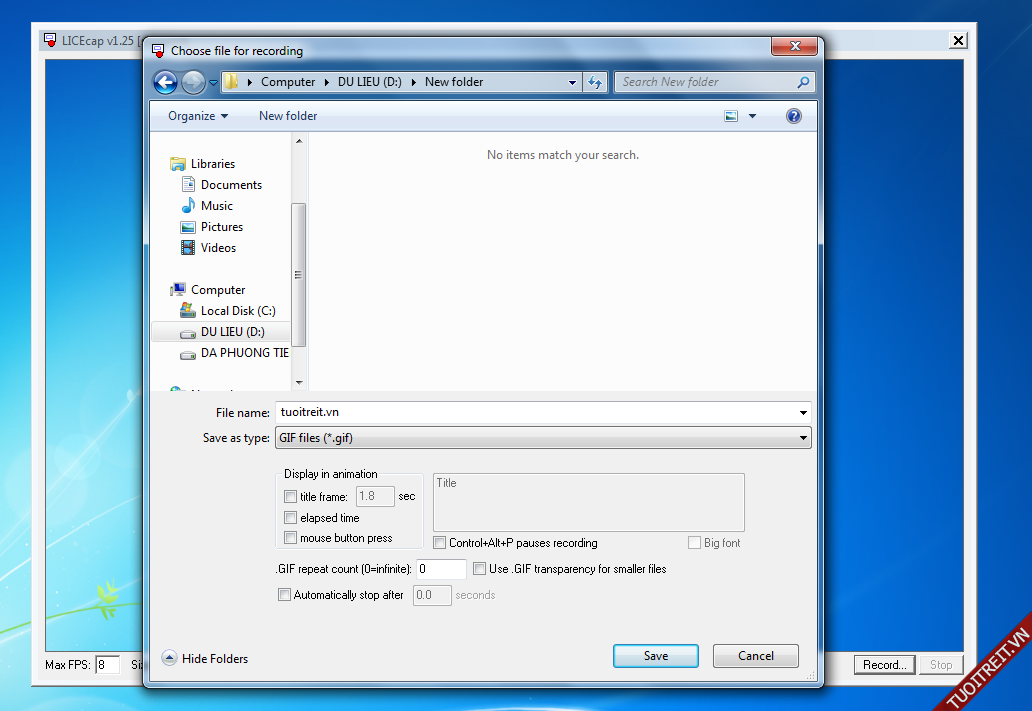
Task: Open the Organize menu
Action: tap(197, 116)
